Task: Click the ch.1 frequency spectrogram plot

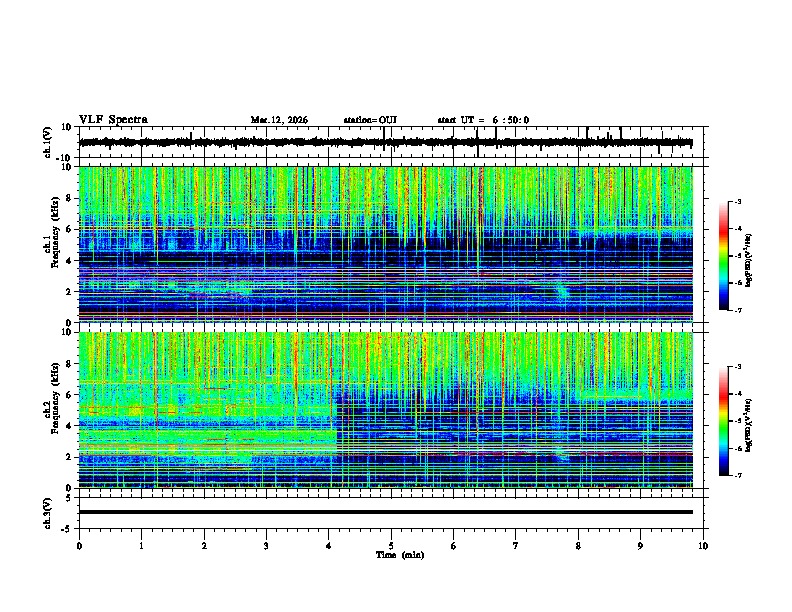Action: [386, 244]
